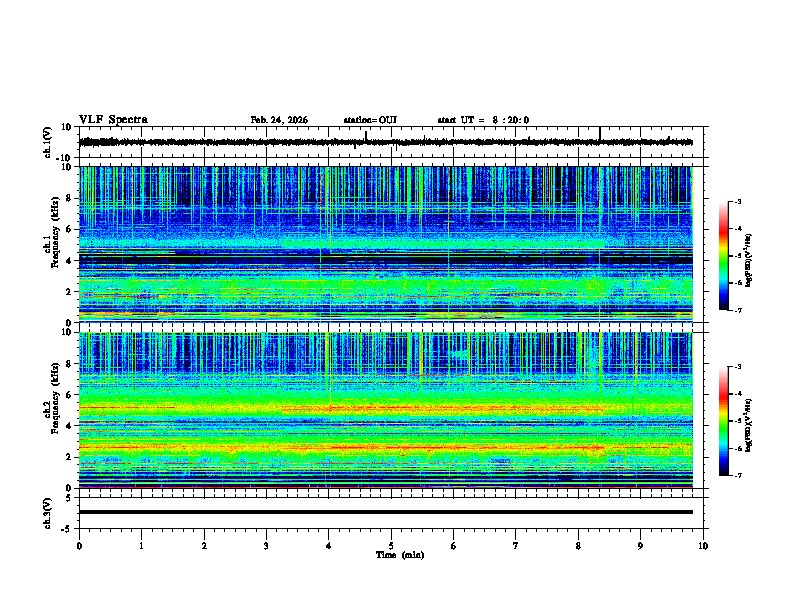Click the ch.1 spectrogram color bar
This screenshot has width=792, height=612.
point(723,256)
